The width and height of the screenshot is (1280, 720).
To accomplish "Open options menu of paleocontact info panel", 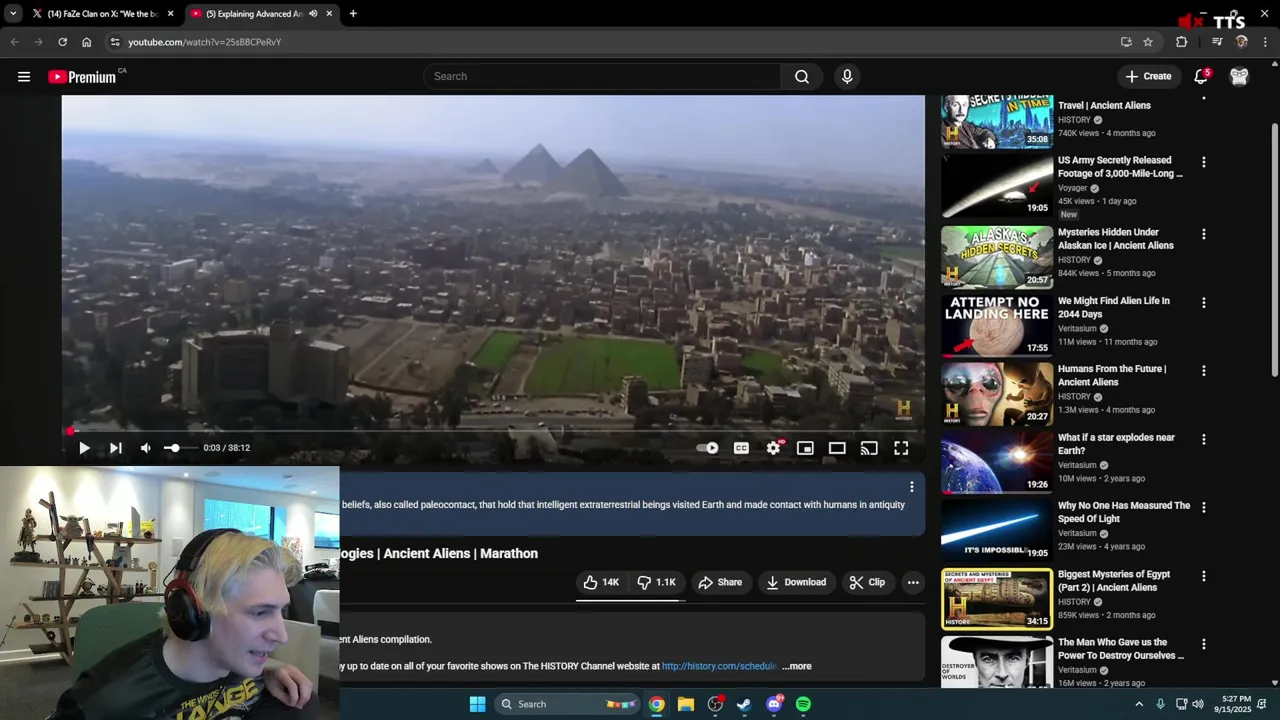I will [x=911, y=487].
